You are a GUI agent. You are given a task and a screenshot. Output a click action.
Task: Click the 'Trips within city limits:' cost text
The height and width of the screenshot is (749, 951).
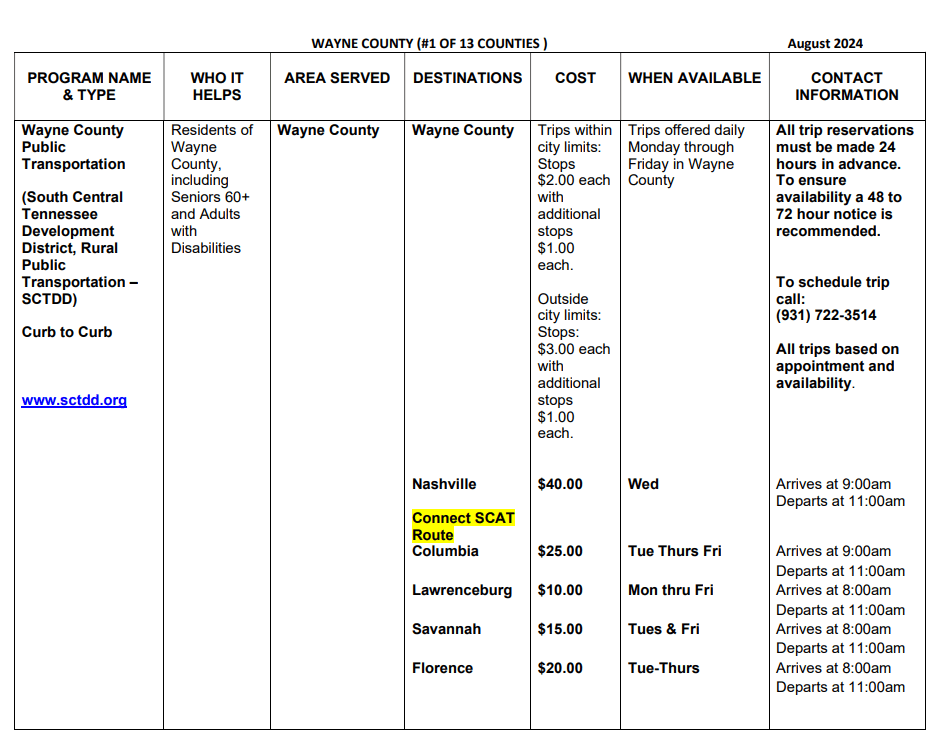point(574,139)
